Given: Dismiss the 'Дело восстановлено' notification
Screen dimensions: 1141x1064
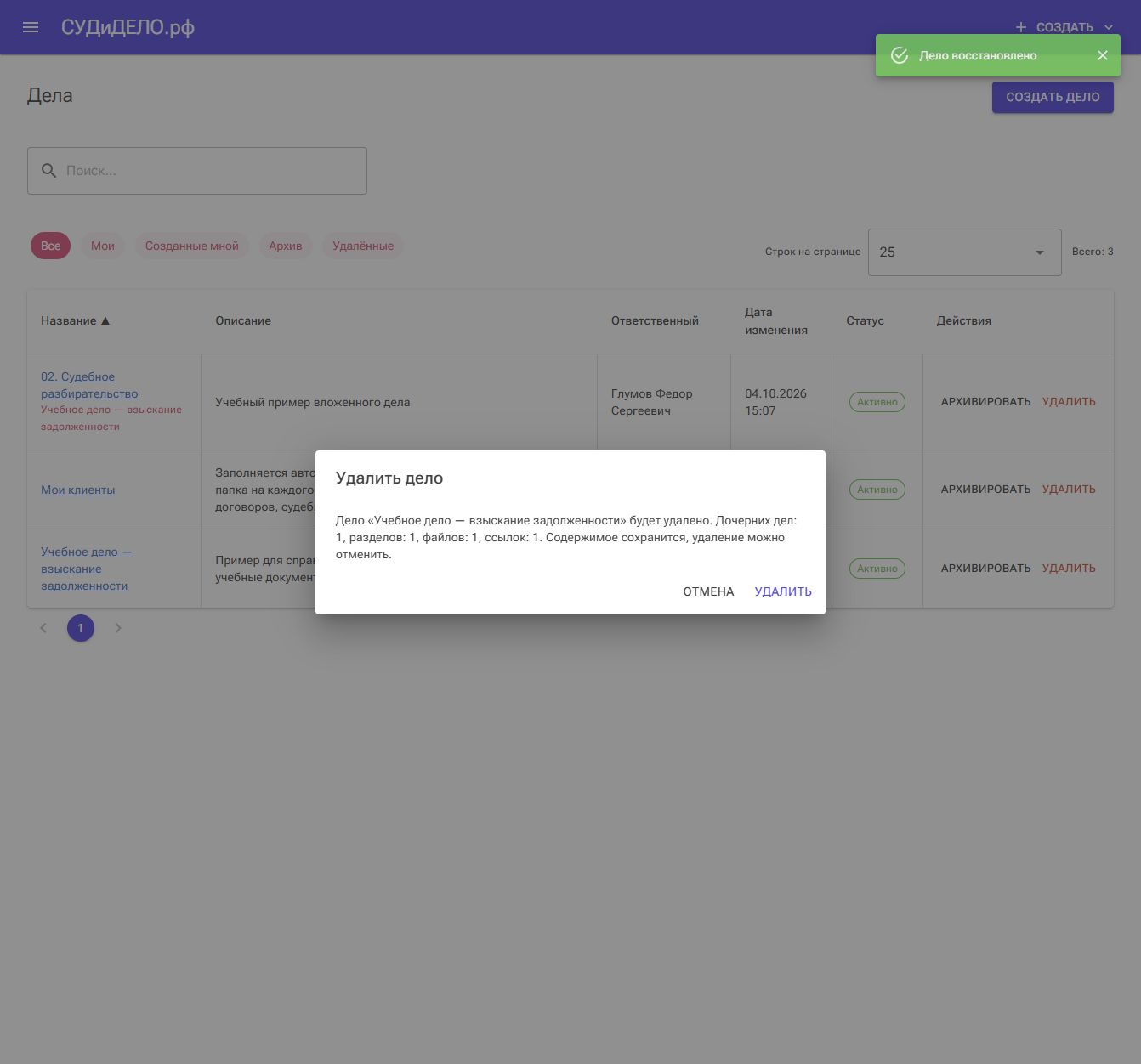Looking at the screenshot, I should click(1103, 55).
